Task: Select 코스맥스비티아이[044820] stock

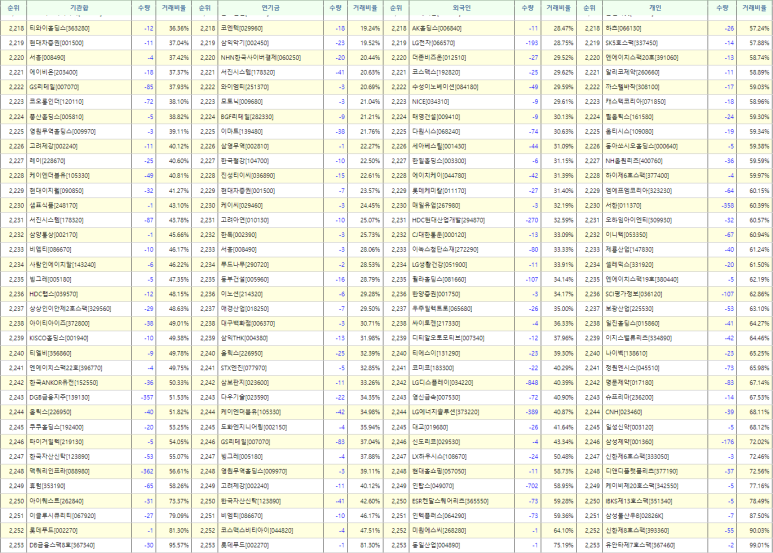Action: pos(257,531)
